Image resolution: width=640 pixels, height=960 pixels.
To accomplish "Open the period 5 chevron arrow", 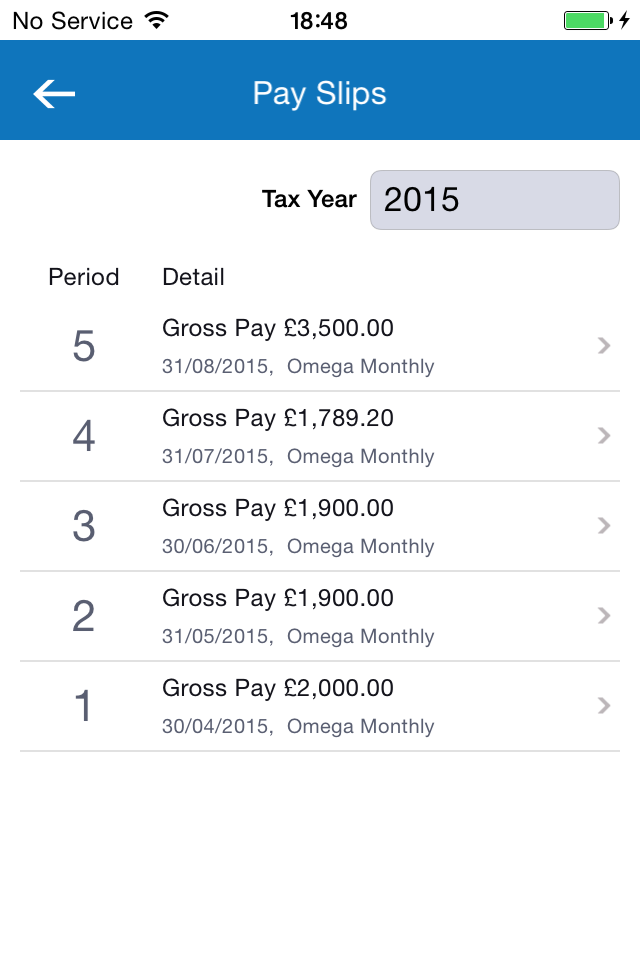I will pos(604,346).
